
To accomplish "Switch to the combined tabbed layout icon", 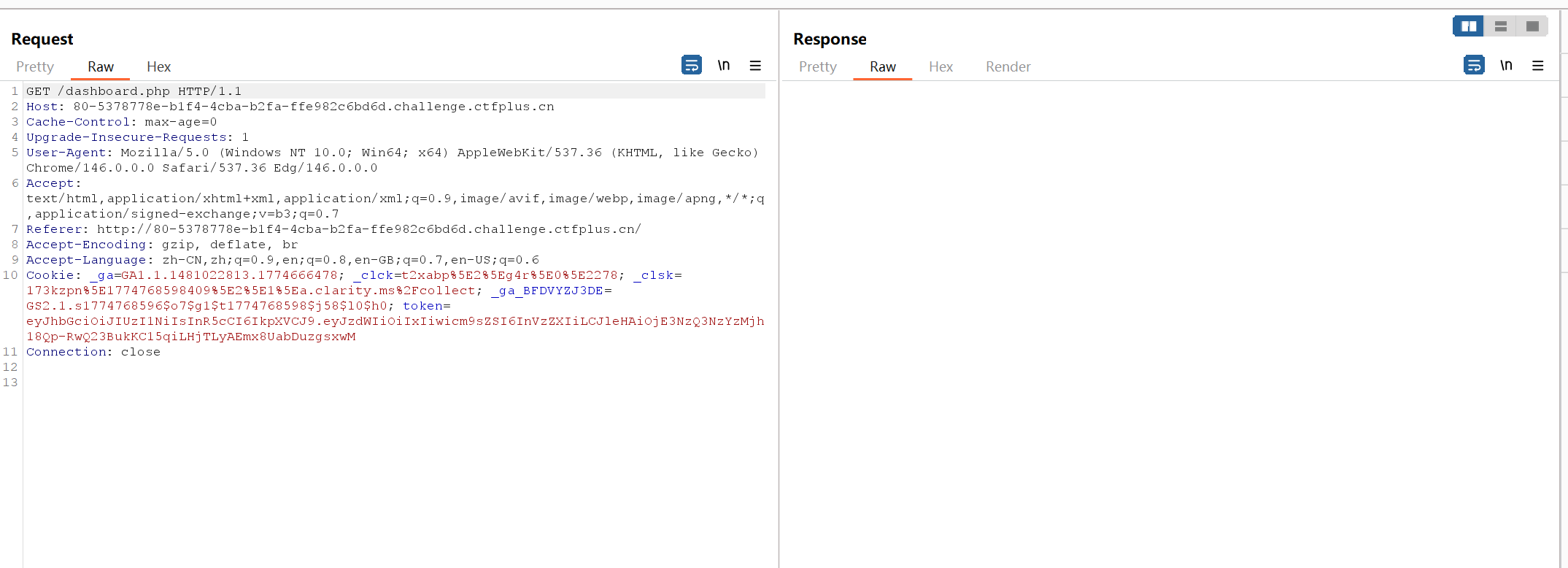I will pyautogui.click(x=1532, y=26).
